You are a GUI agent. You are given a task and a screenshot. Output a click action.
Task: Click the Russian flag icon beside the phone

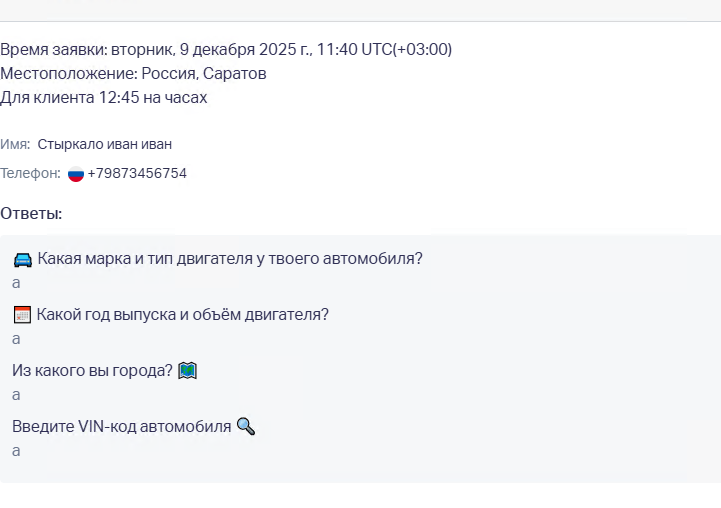(76, 174)
